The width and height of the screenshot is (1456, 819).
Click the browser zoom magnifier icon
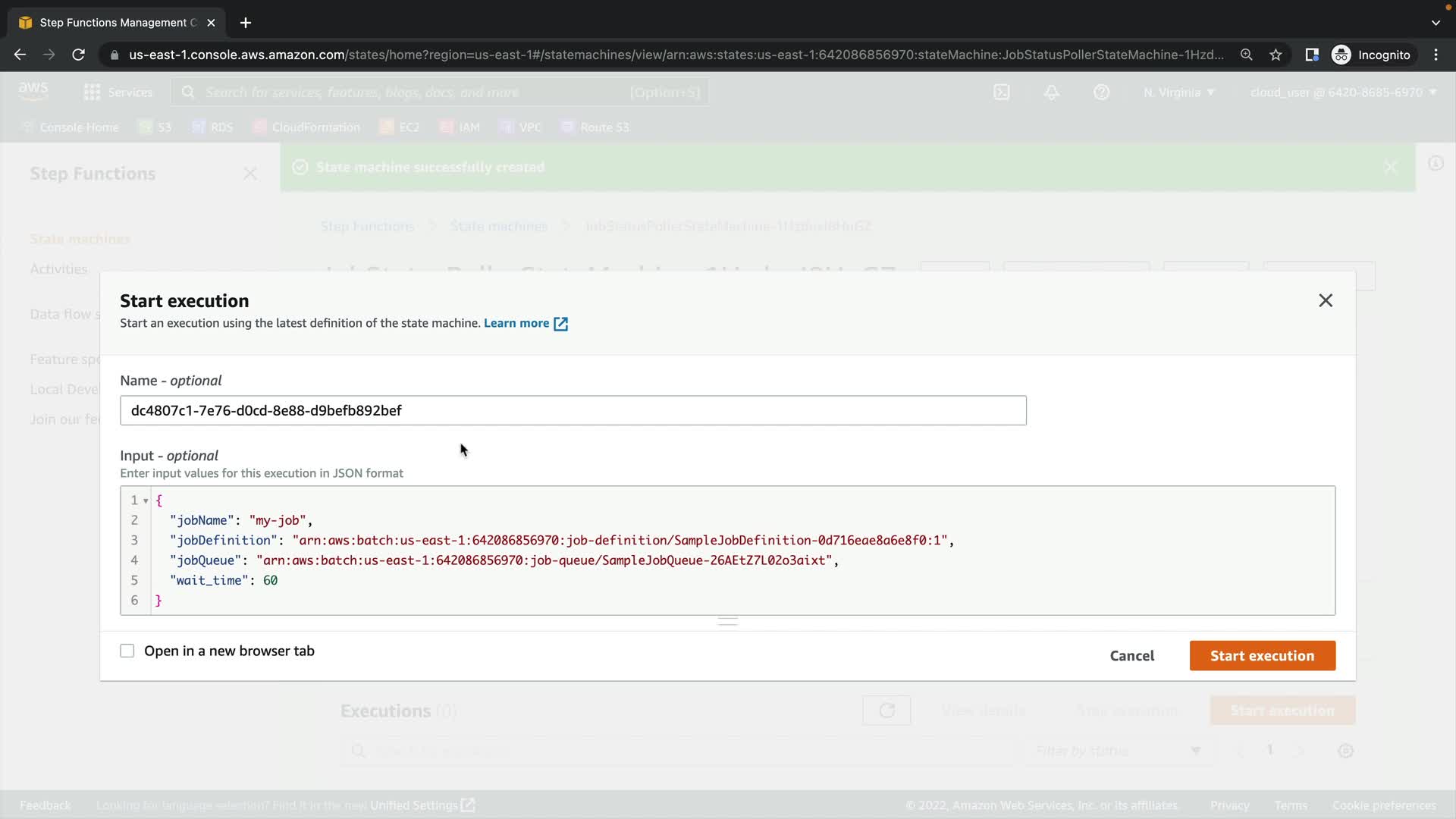click(1246, 55)
